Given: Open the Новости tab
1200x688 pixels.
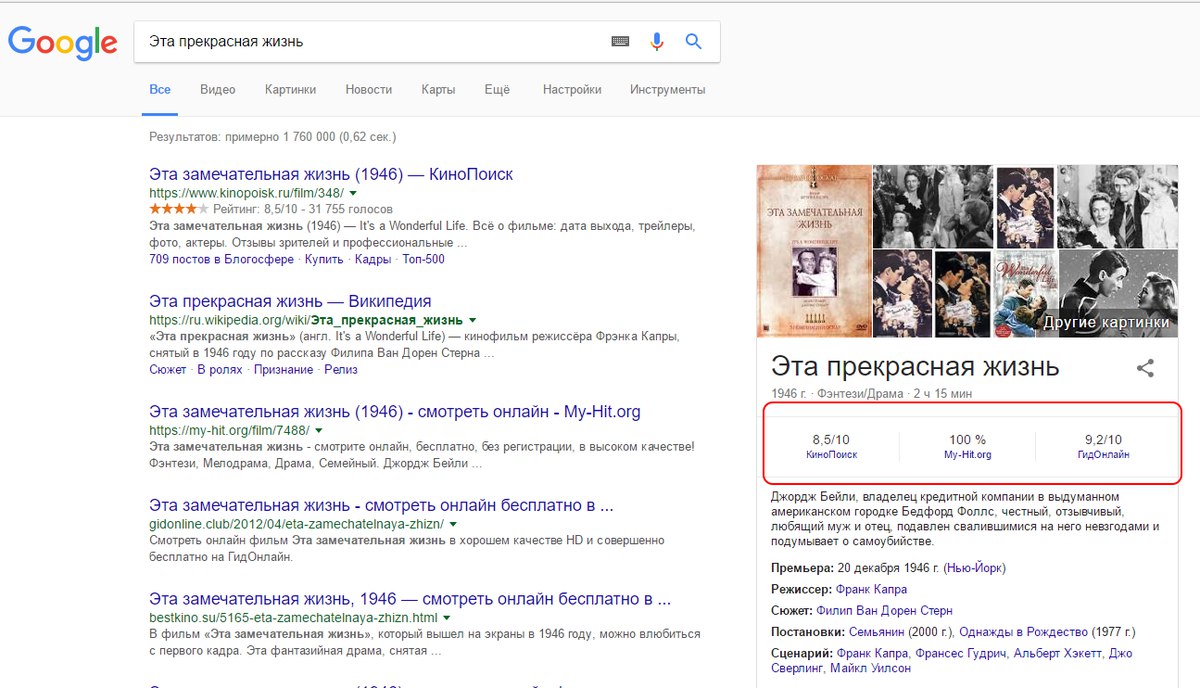Looking at the screenshot, I should [369, 90].
